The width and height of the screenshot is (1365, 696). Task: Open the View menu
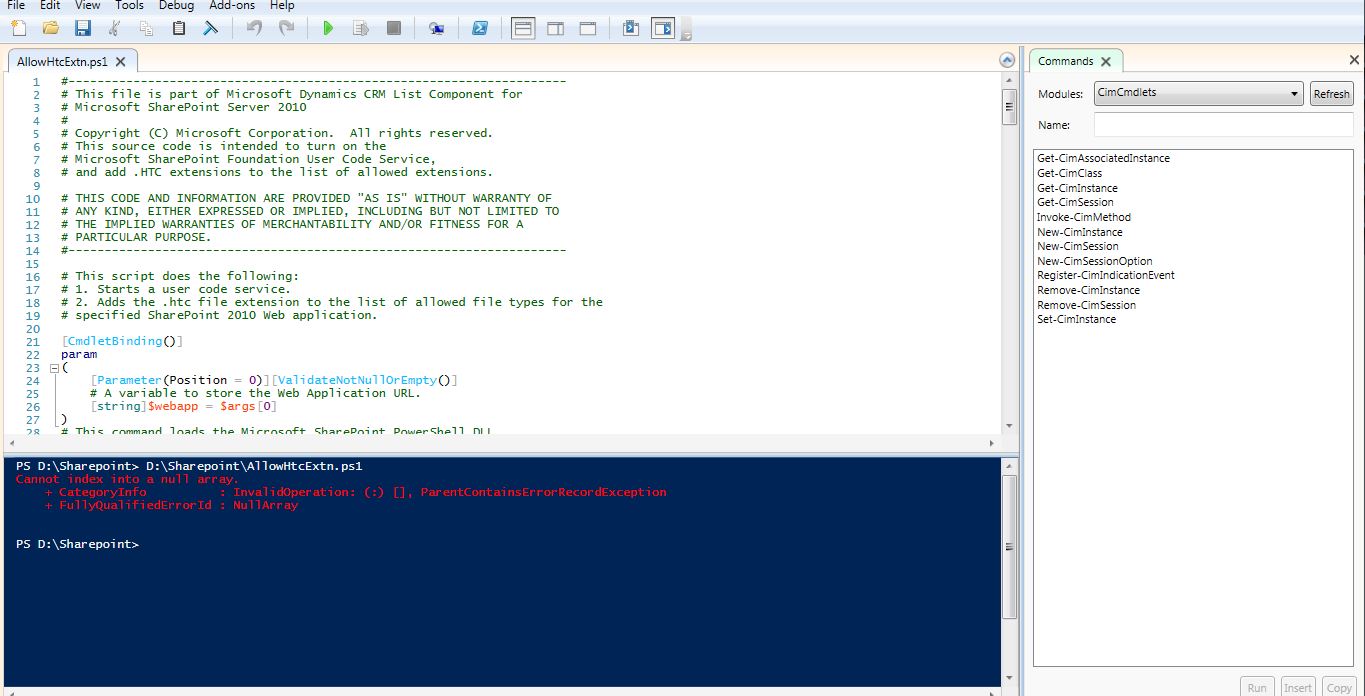coord(87,5)
